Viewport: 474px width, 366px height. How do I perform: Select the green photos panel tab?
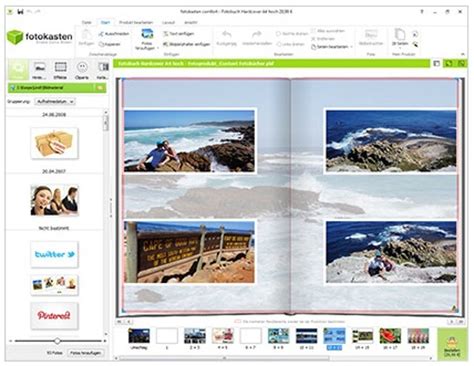18,70
